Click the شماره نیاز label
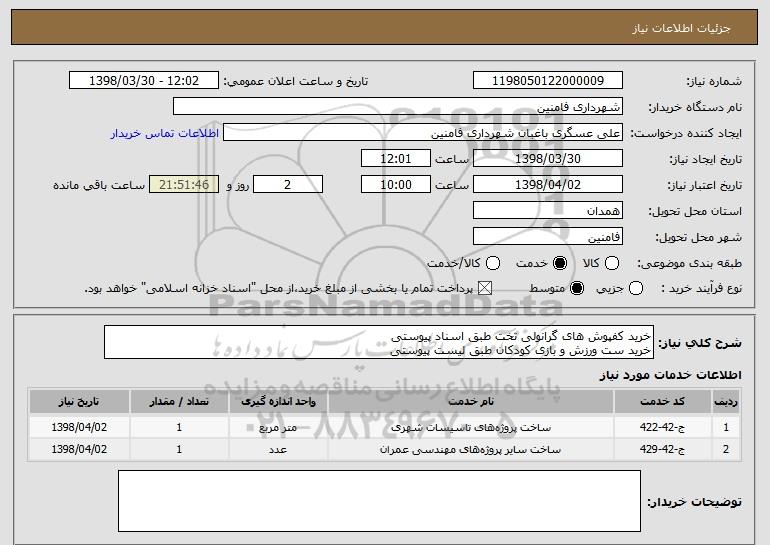Image resolution: width=770 pixels, height=545 pixels. (714, 82)
